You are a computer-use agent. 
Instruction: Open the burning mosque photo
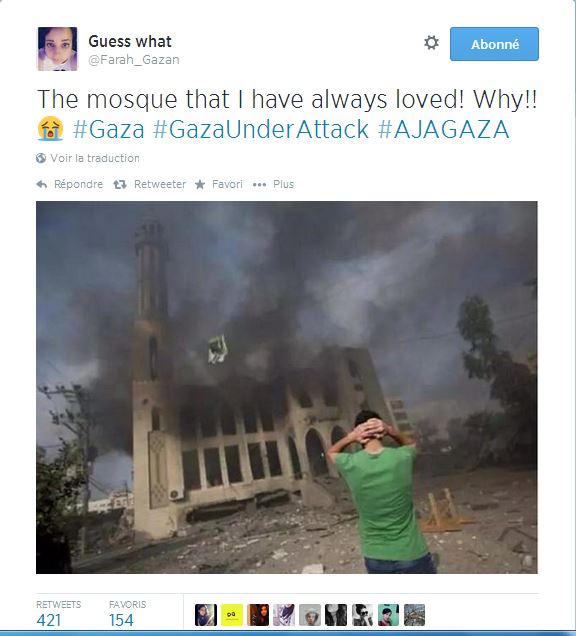(x=287, y=387)
